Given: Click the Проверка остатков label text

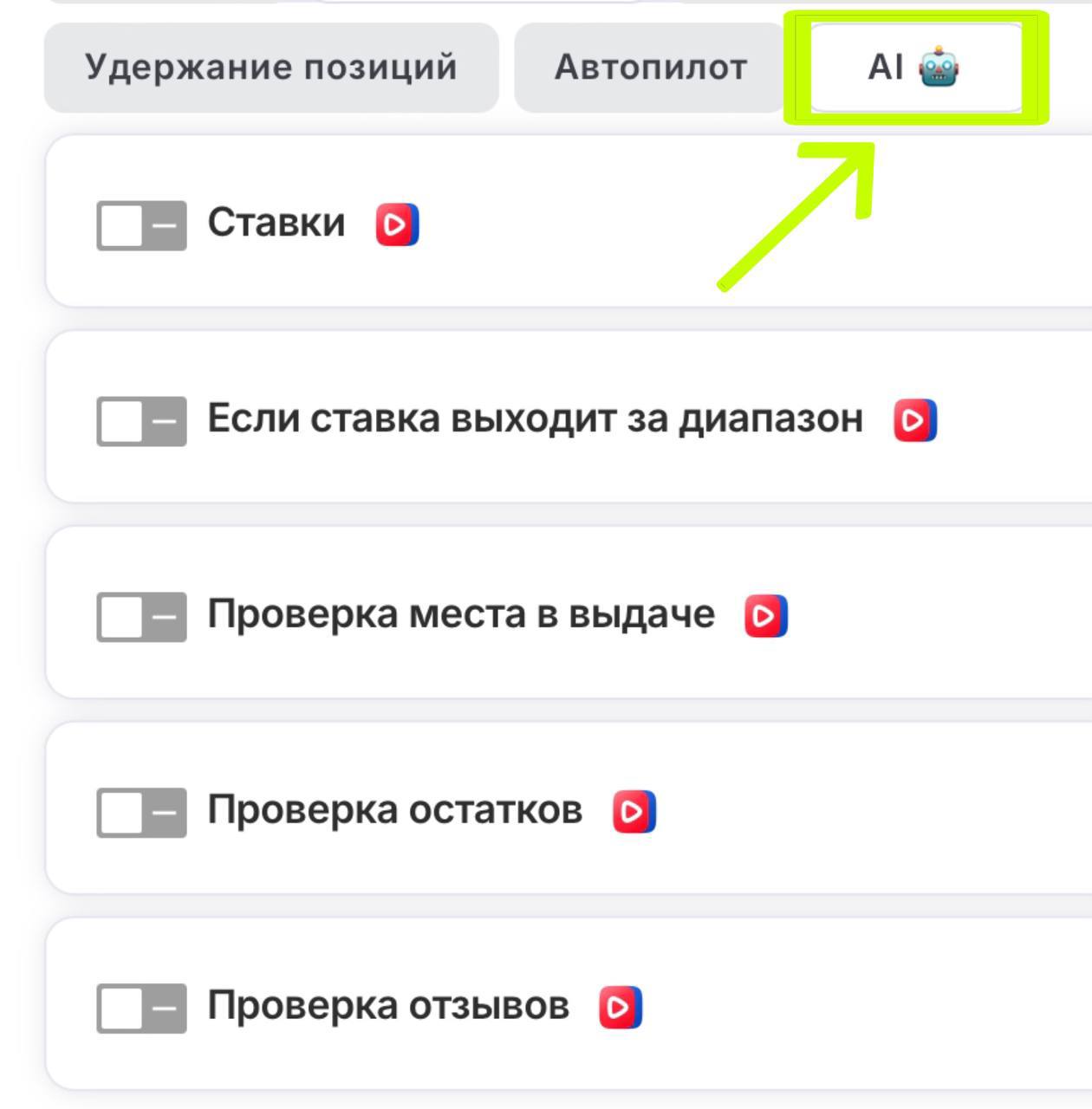Looking at the screenshot, I should [394, 811].
